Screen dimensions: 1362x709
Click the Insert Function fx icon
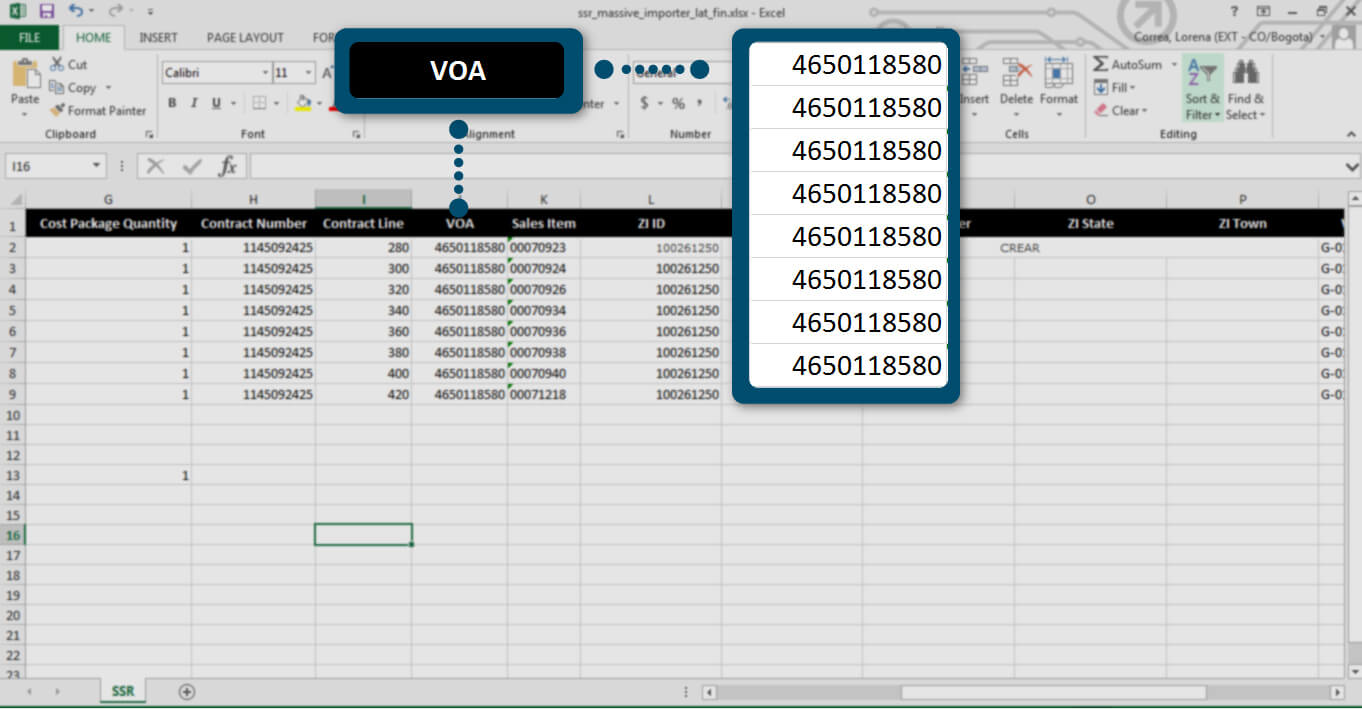pos(228,166)
